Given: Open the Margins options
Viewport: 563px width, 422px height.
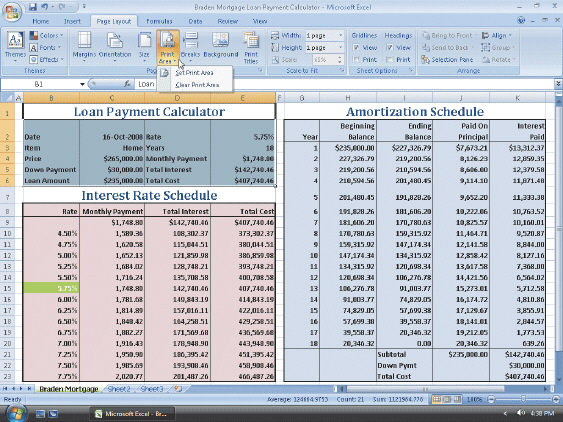Looking at the screenshot, I should point(84,47).
